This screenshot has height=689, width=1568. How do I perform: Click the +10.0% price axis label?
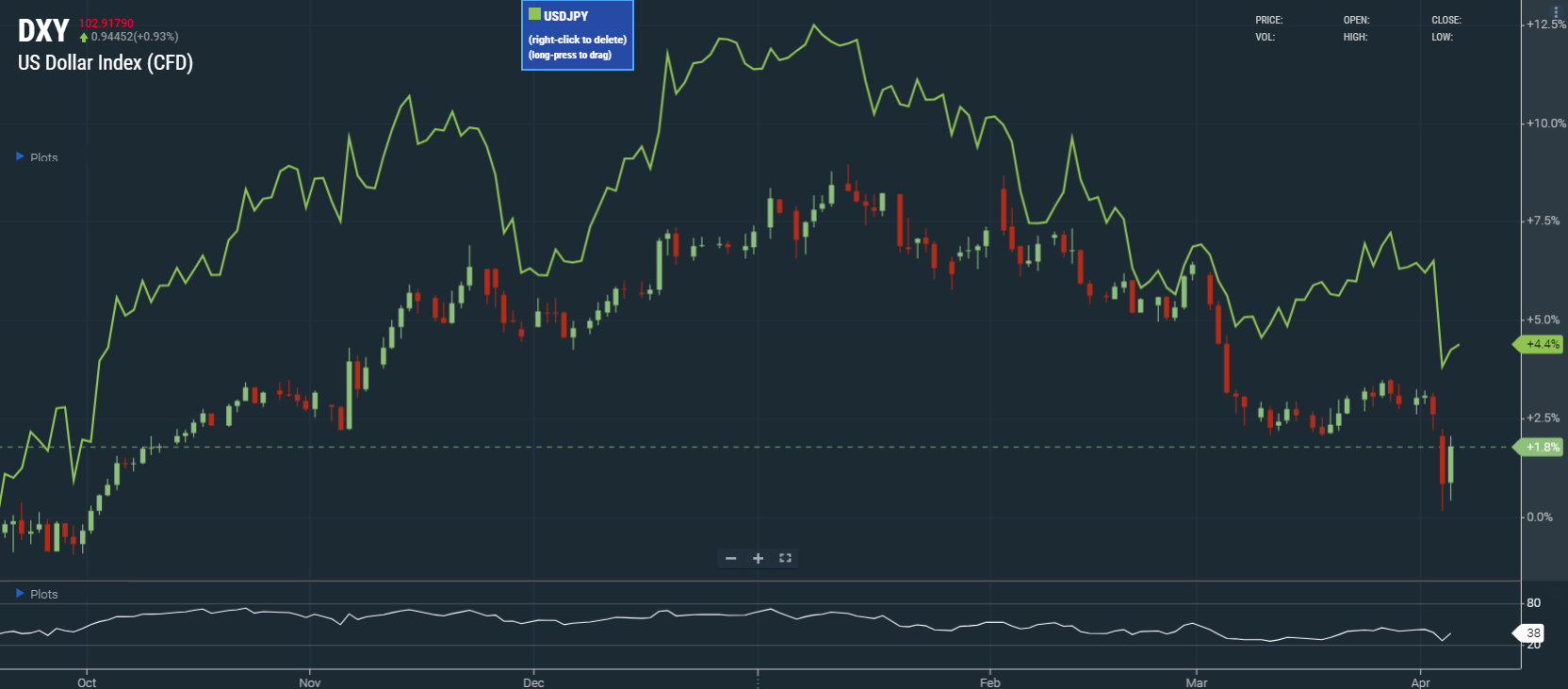pos(1545,123)
